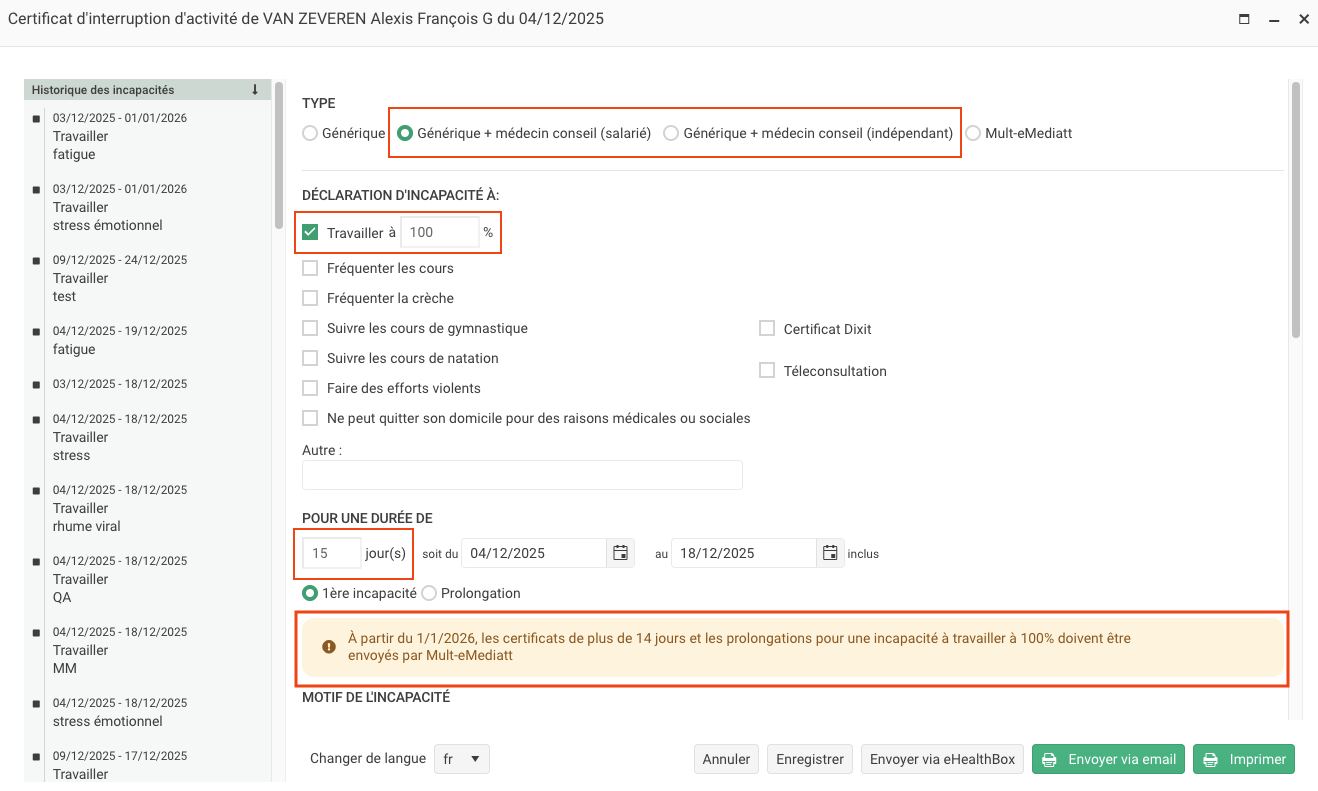Click the sort arrow in Historique des incapacités
The width and height of the screenshot is (1318, 791).
click(255, 90)
